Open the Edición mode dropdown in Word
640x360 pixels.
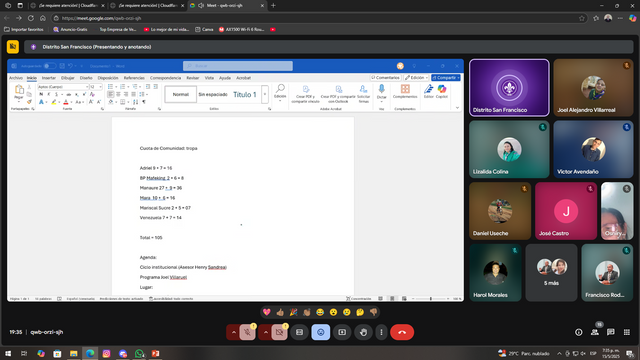tap(416, 78)
